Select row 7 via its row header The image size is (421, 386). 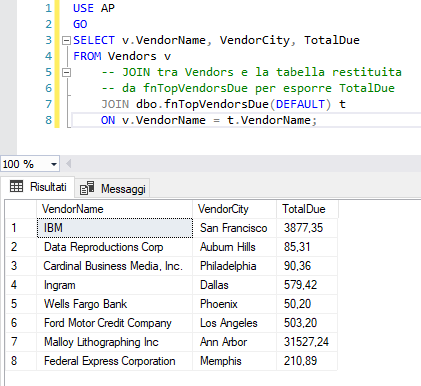(21, 342)
